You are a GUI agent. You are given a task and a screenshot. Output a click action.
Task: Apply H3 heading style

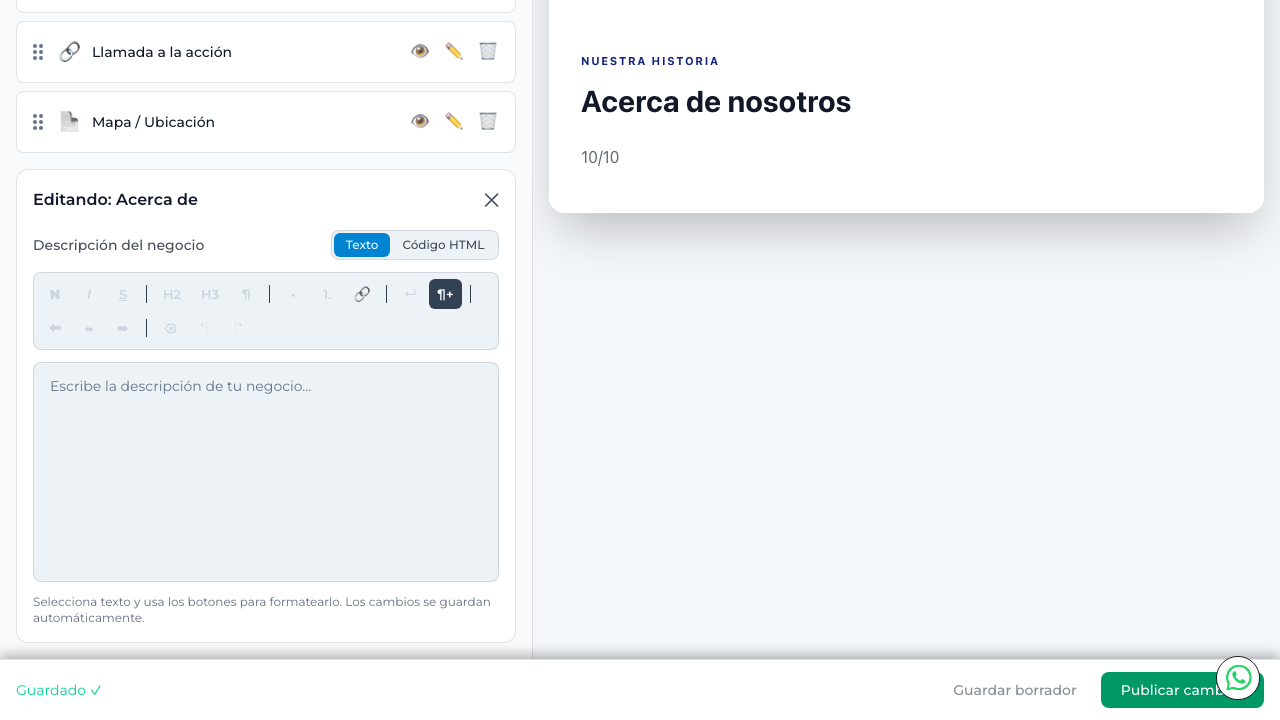pos(210,294)
